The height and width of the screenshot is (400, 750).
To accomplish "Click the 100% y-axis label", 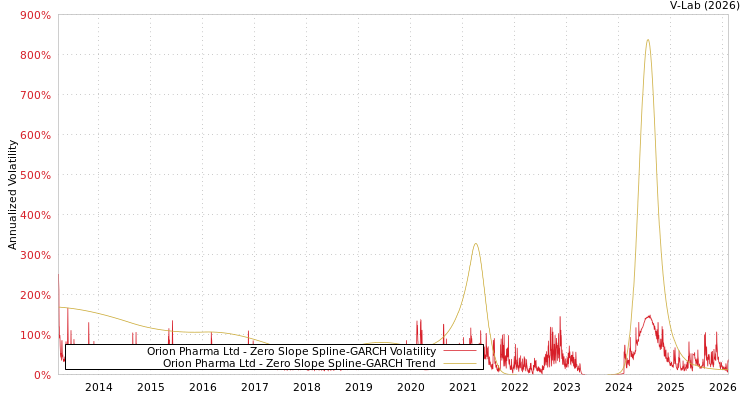I will (x=35, y=335).
